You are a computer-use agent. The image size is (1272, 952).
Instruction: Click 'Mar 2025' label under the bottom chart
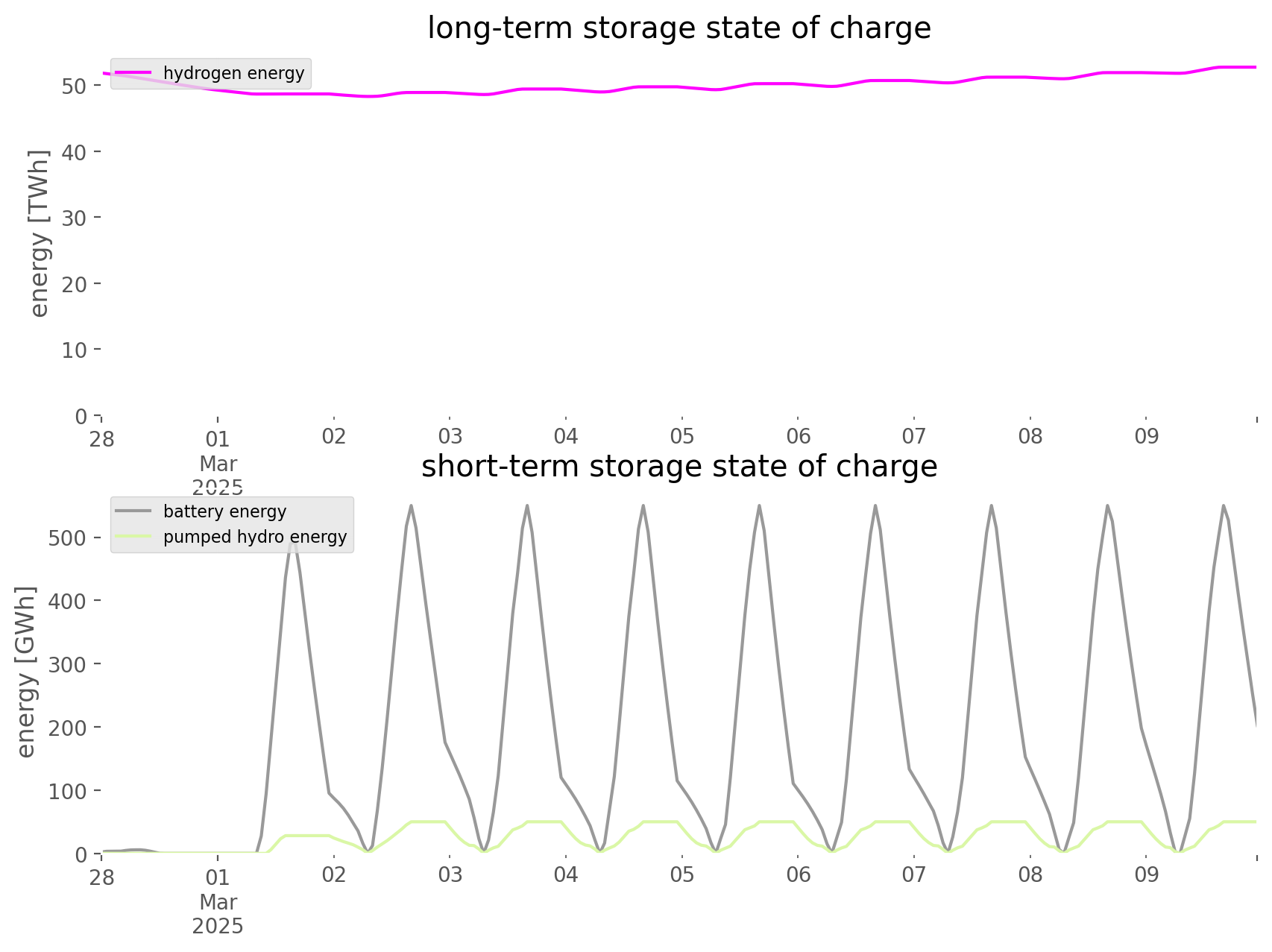[x=218, y=914]
